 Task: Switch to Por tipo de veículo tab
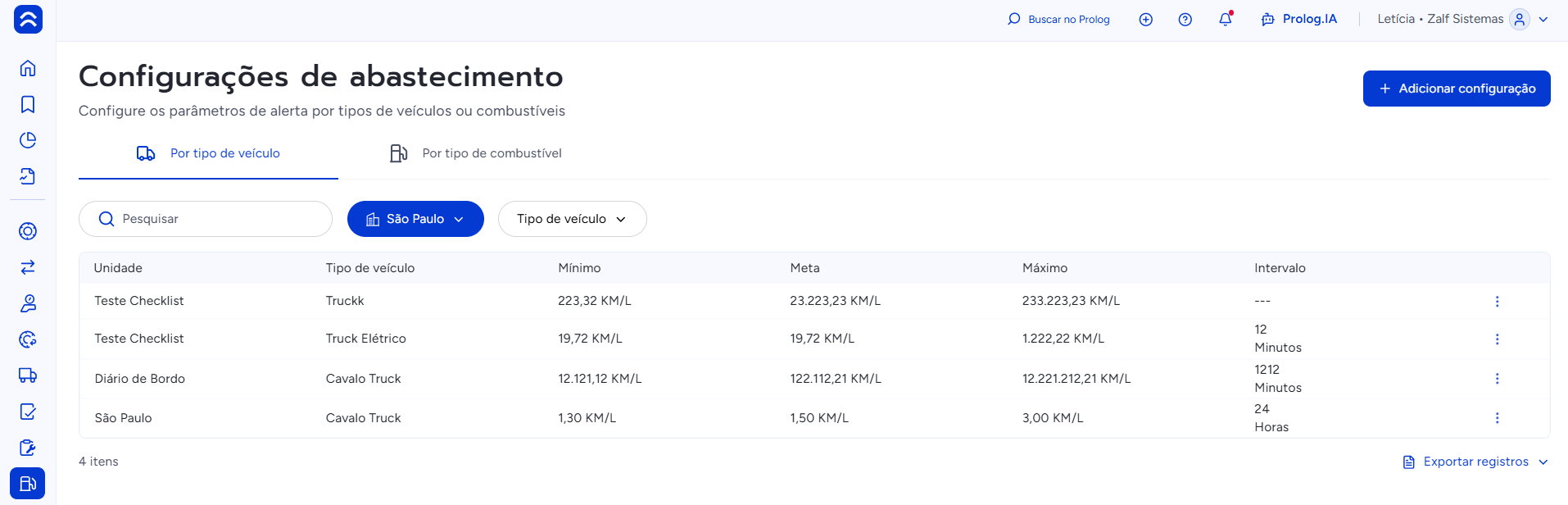tap(208, 153)
